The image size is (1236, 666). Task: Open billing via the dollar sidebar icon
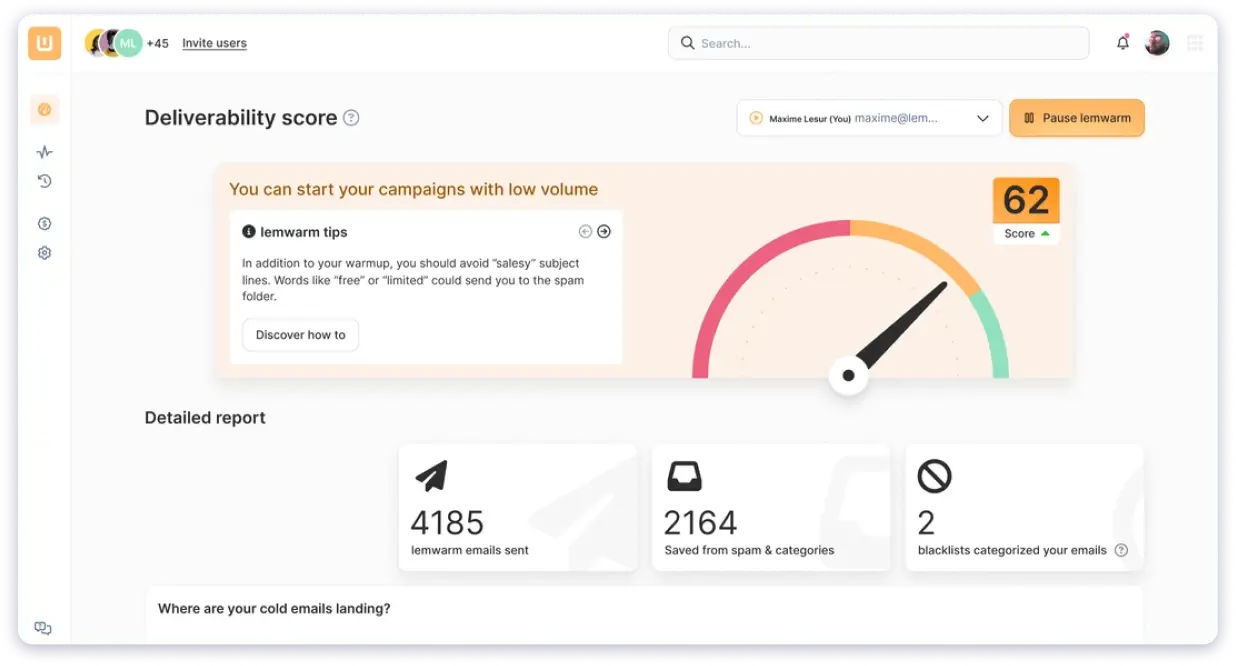[44, 223]
